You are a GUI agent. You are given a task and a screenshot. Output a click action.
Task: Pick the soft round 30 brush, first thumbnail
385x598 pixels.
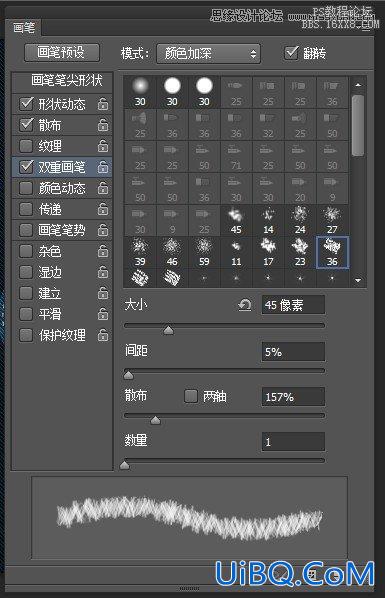[x=140, y=92]
